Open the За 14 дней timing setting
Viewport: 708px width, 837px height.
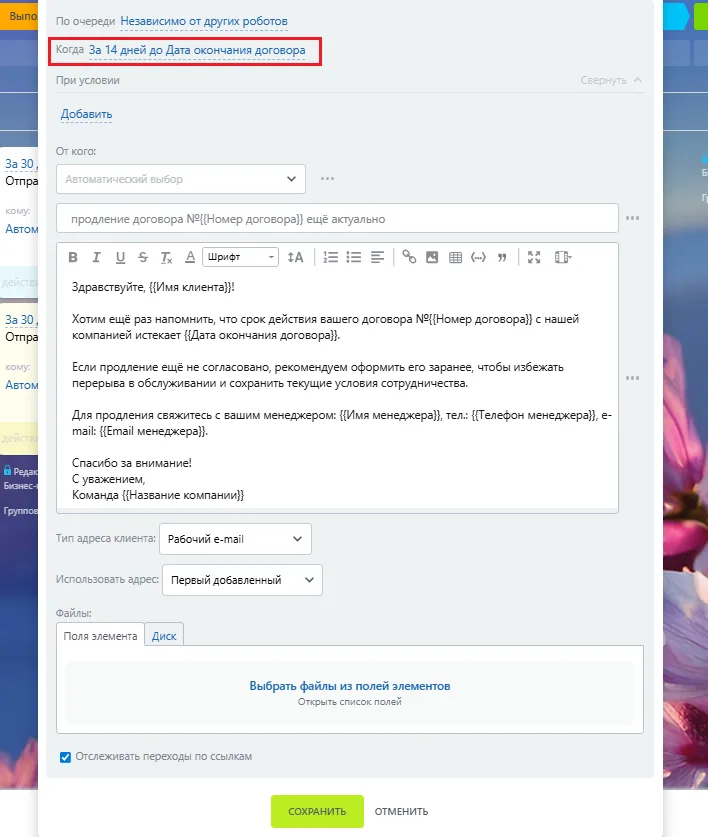[197, 50]
